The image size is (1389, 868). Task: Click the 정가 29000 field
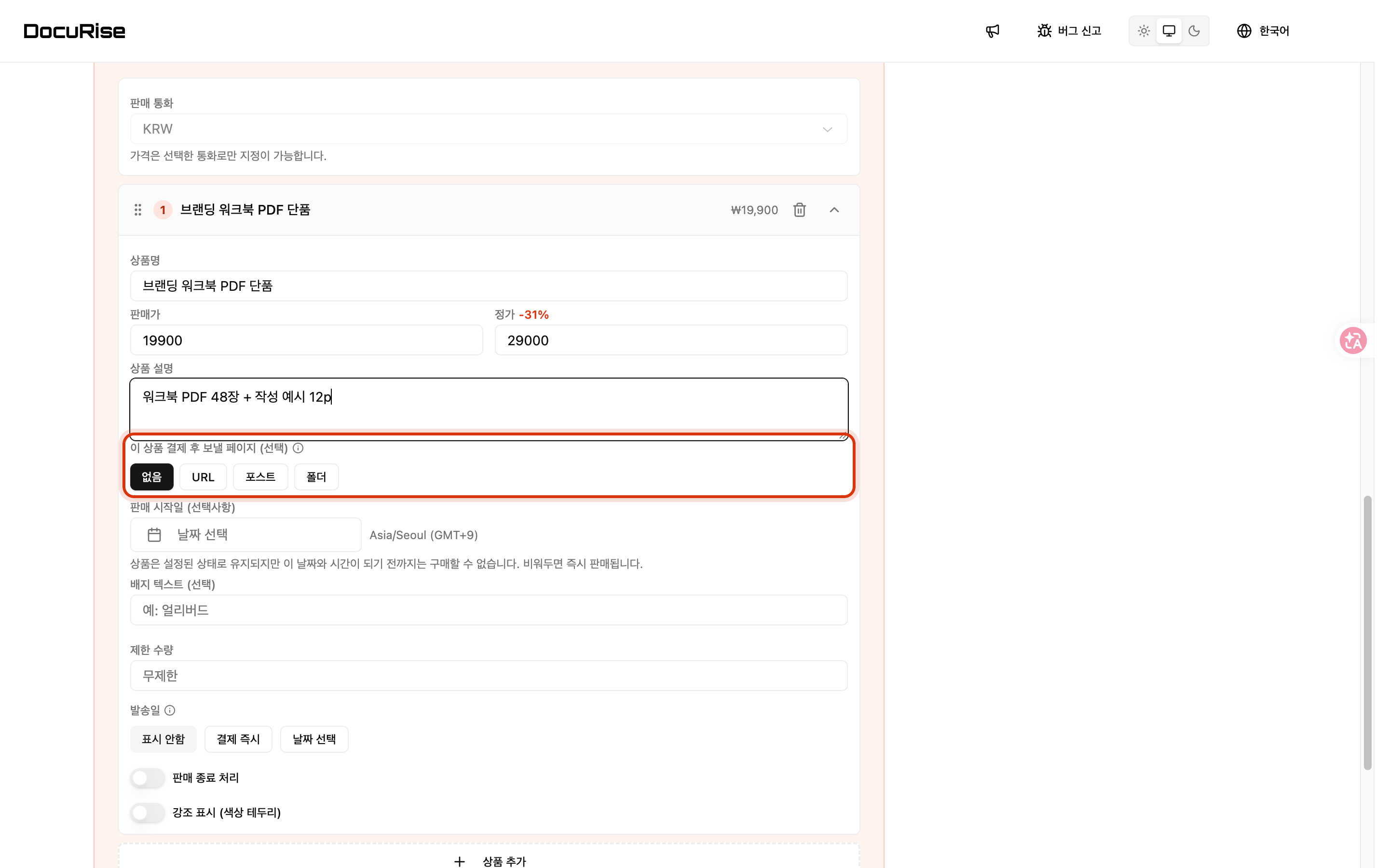click(671, 340)
